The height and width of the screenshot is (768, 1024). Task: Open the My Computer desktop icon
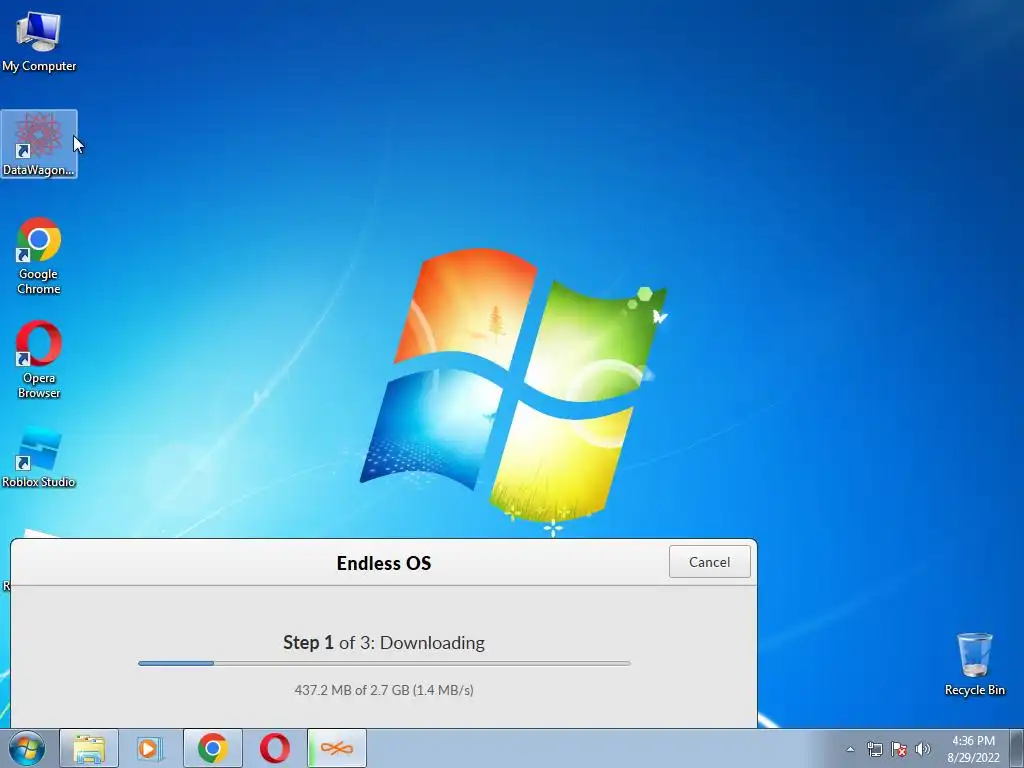click(39, 42)
